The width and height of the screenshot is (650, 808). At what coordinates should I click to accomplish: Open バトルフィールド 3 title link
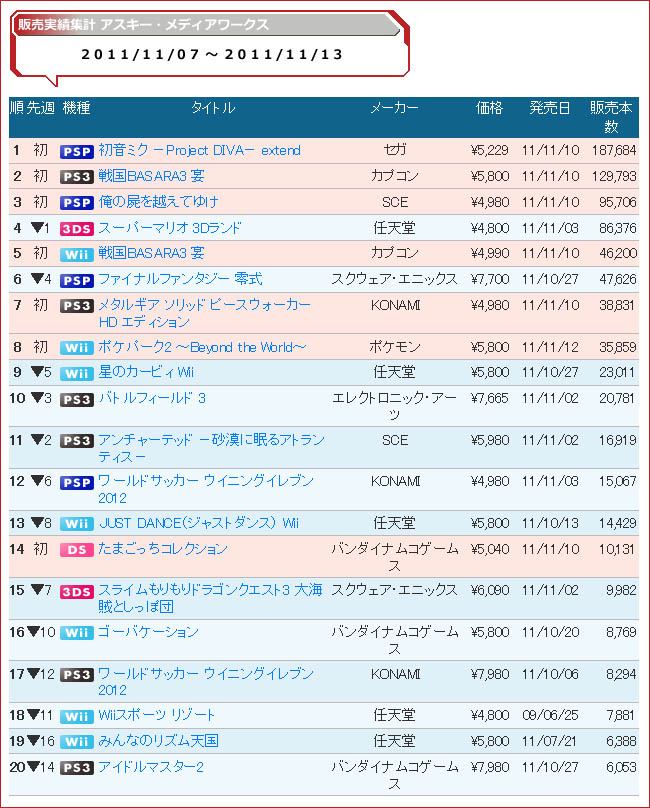152,398
